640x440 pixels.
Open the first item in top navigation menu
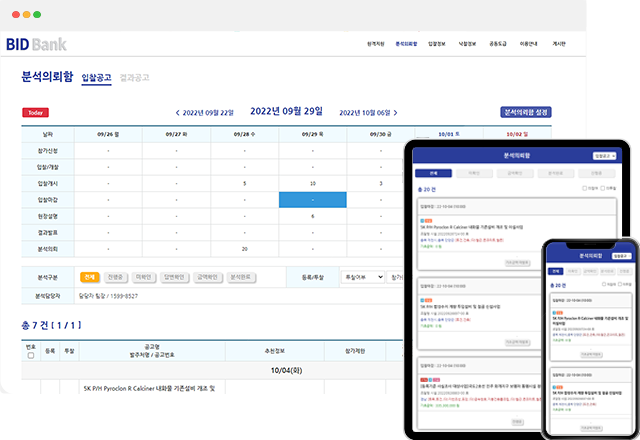pyautogui.click(x=376, y=44)
